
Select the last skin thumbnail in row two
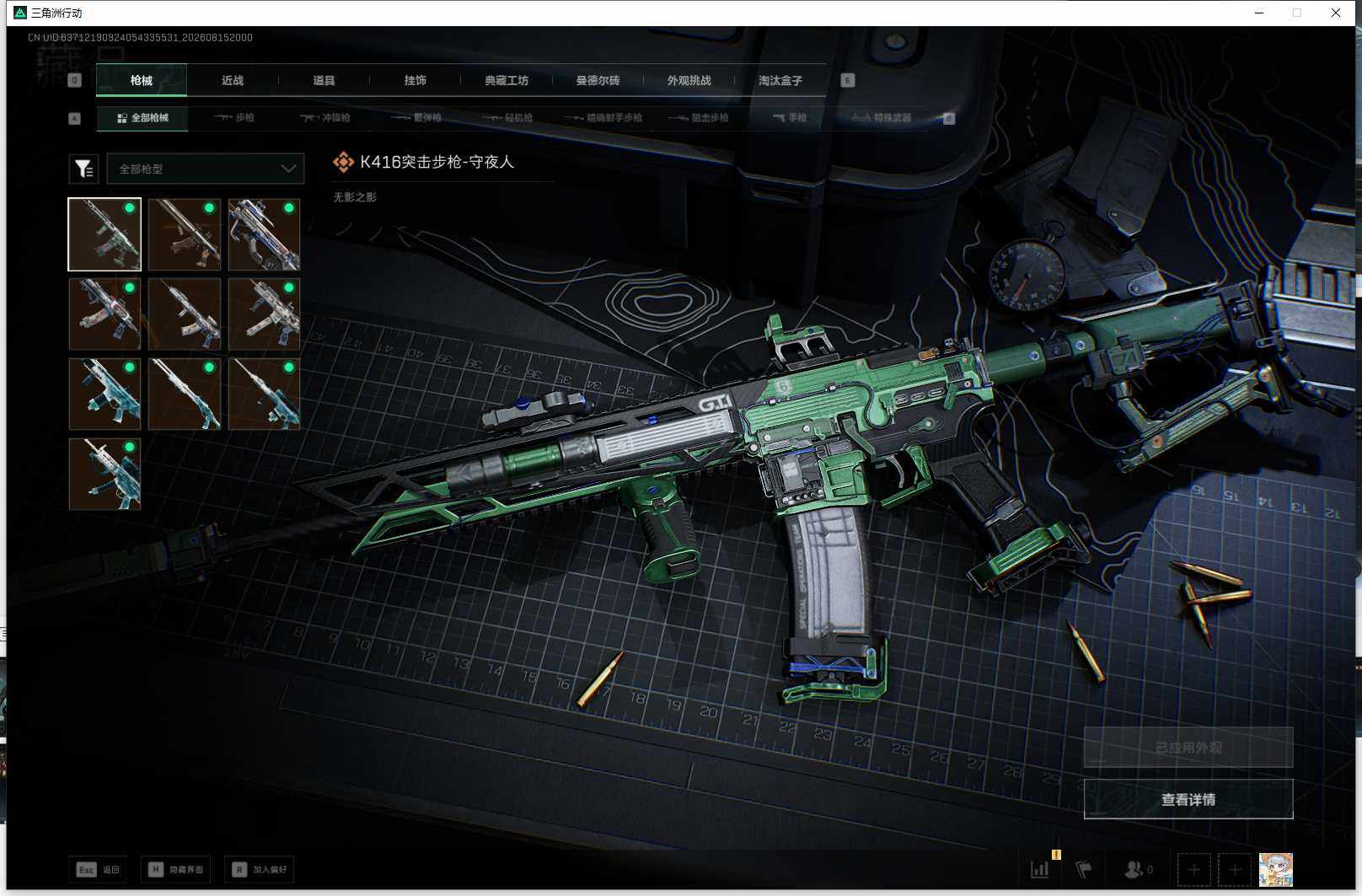[x=264, y=314]
